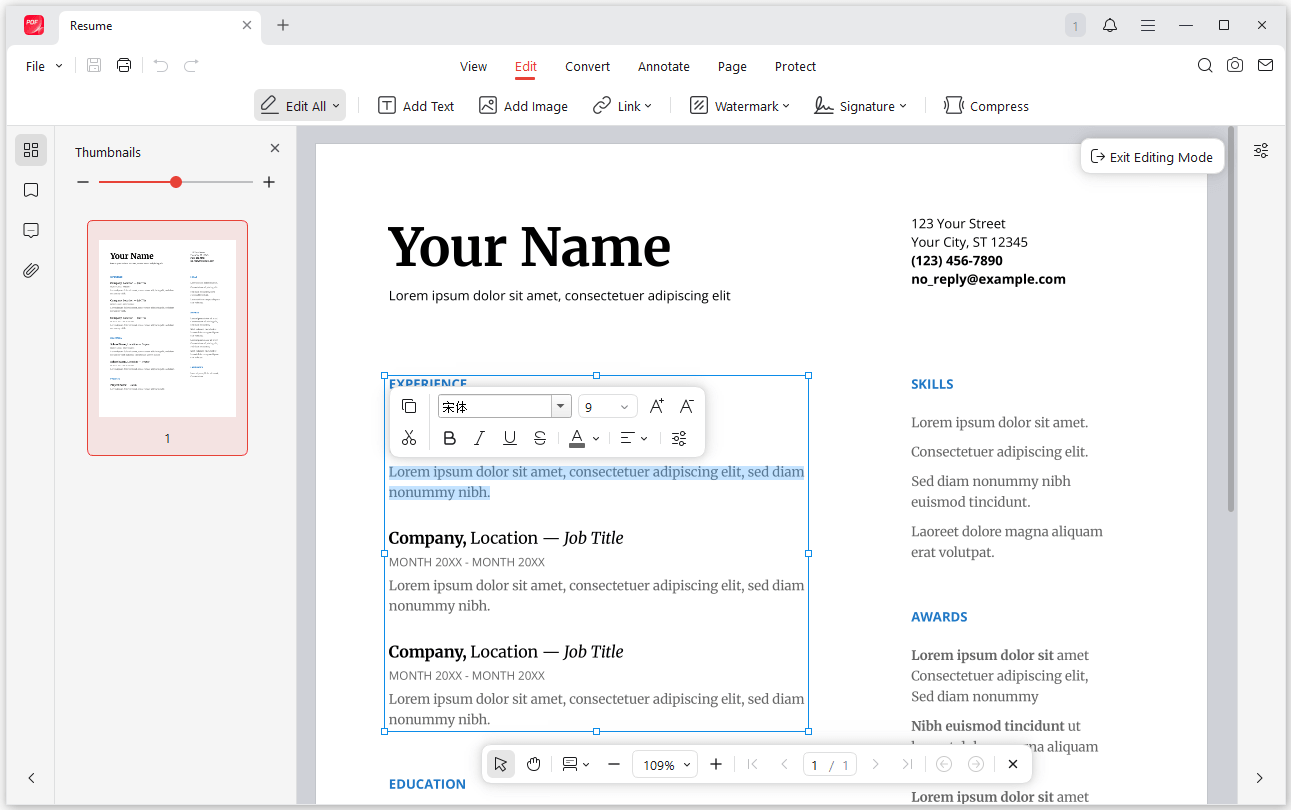This screenshot has width=1291, height=810.
Task: Open the properties panel icon at right
Action: point(1261,150)
